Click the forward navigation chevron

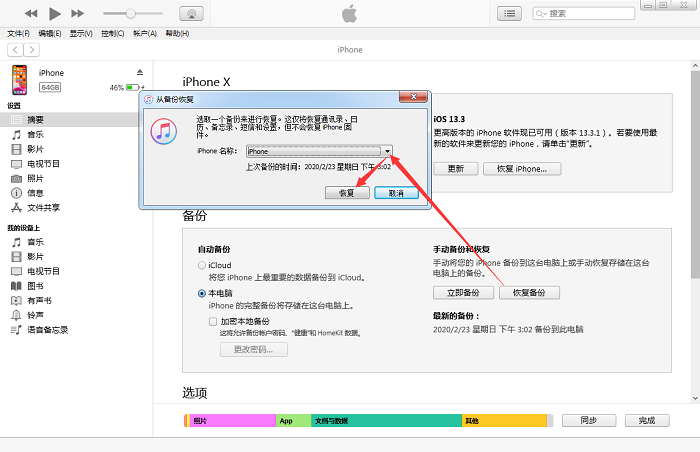tap(32, 50)
